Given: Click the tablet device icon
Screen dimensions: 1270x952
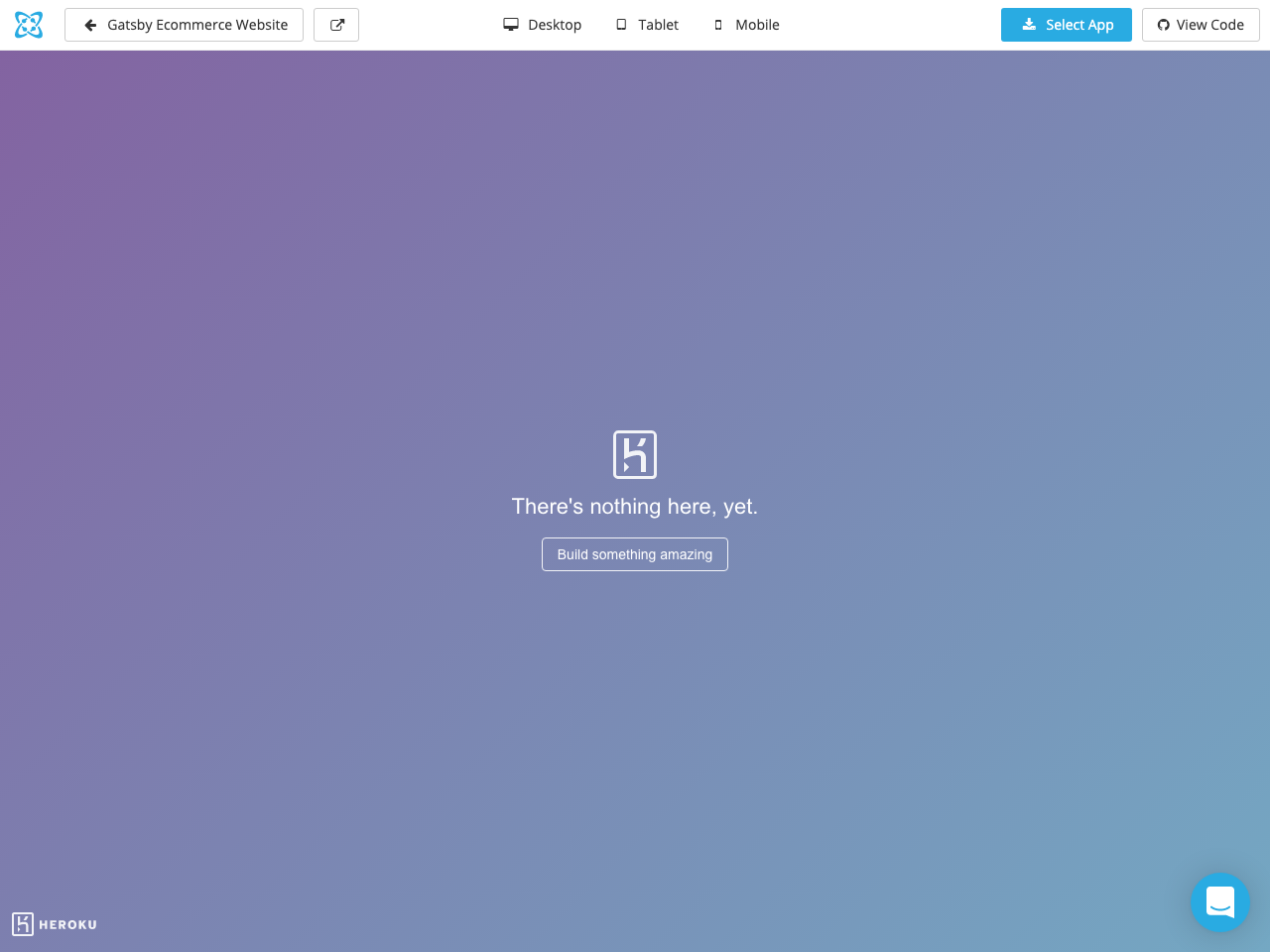Looking at the screenshot, I should [621, 24].
